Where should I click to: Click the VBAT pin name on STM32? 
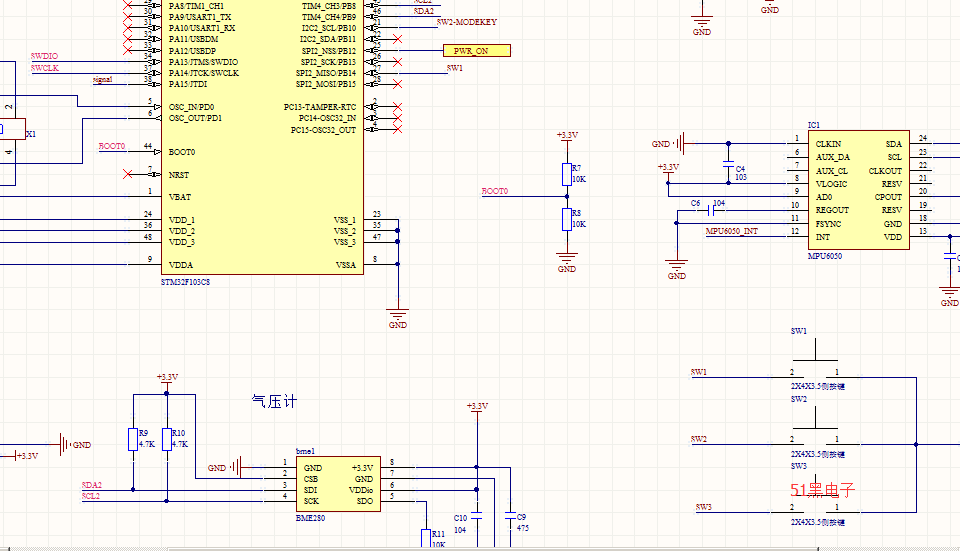[180, 197]
